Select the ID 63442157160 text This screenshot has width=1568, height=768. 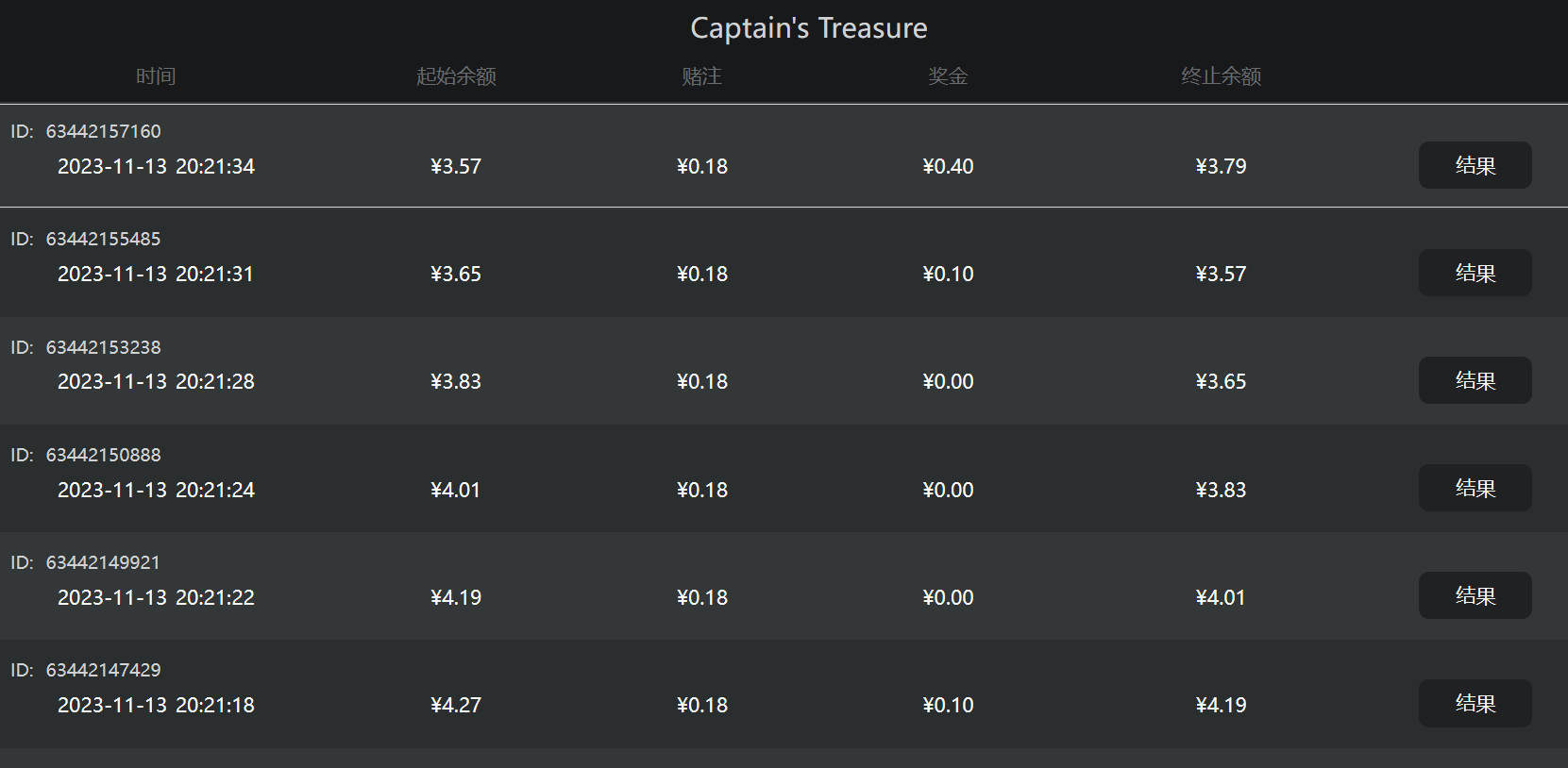coord(86,131)
